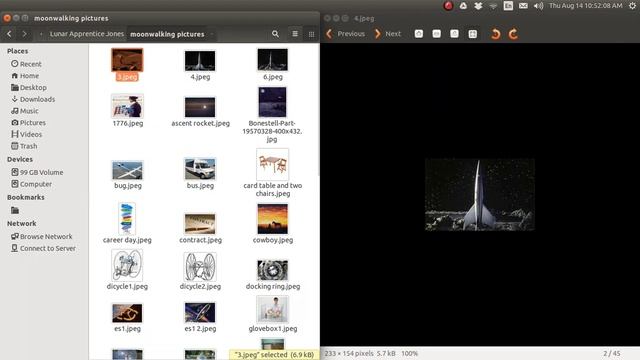
Task: Select the Bonestell-Part jpg thumbnail
Action: [273, 102]
